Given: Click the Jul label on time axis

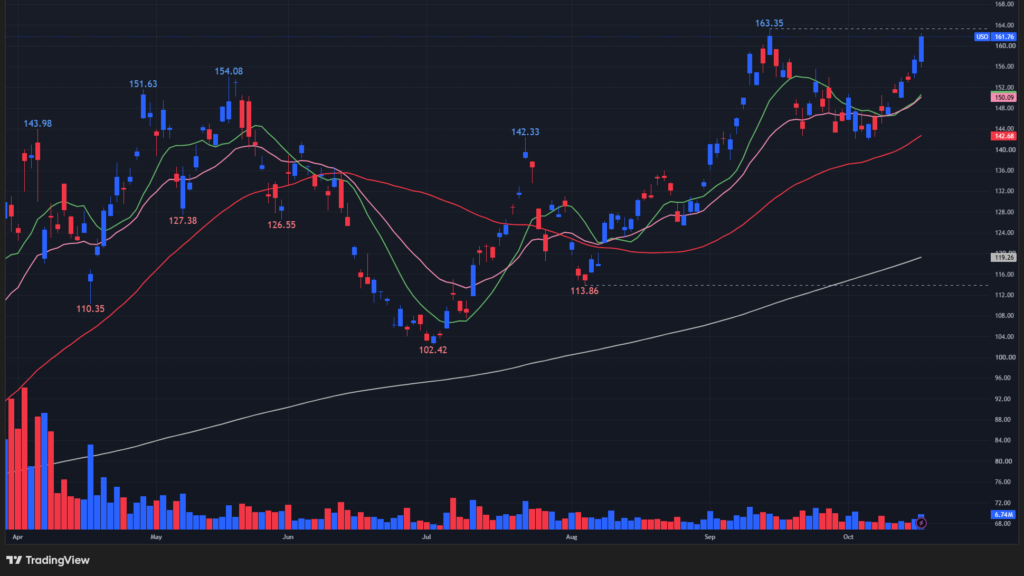Looking at the screenshot, I should coord(426,537).
